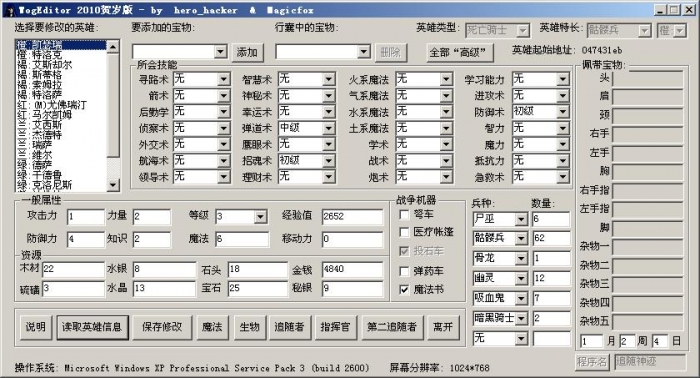
Task: Open the 尸巫 troop type dropdown
Action: 521,219
